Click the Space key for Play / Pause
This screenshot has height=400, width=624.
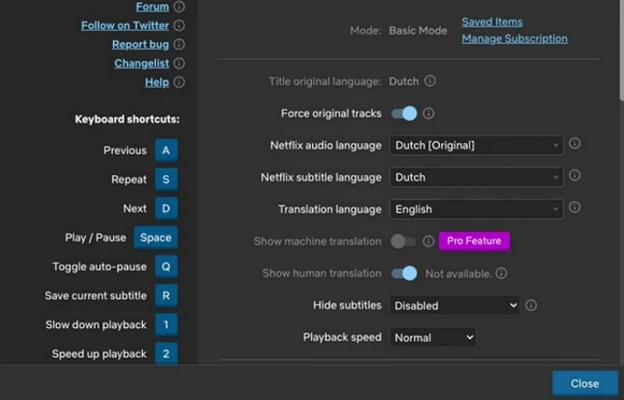tap(156, 238)
